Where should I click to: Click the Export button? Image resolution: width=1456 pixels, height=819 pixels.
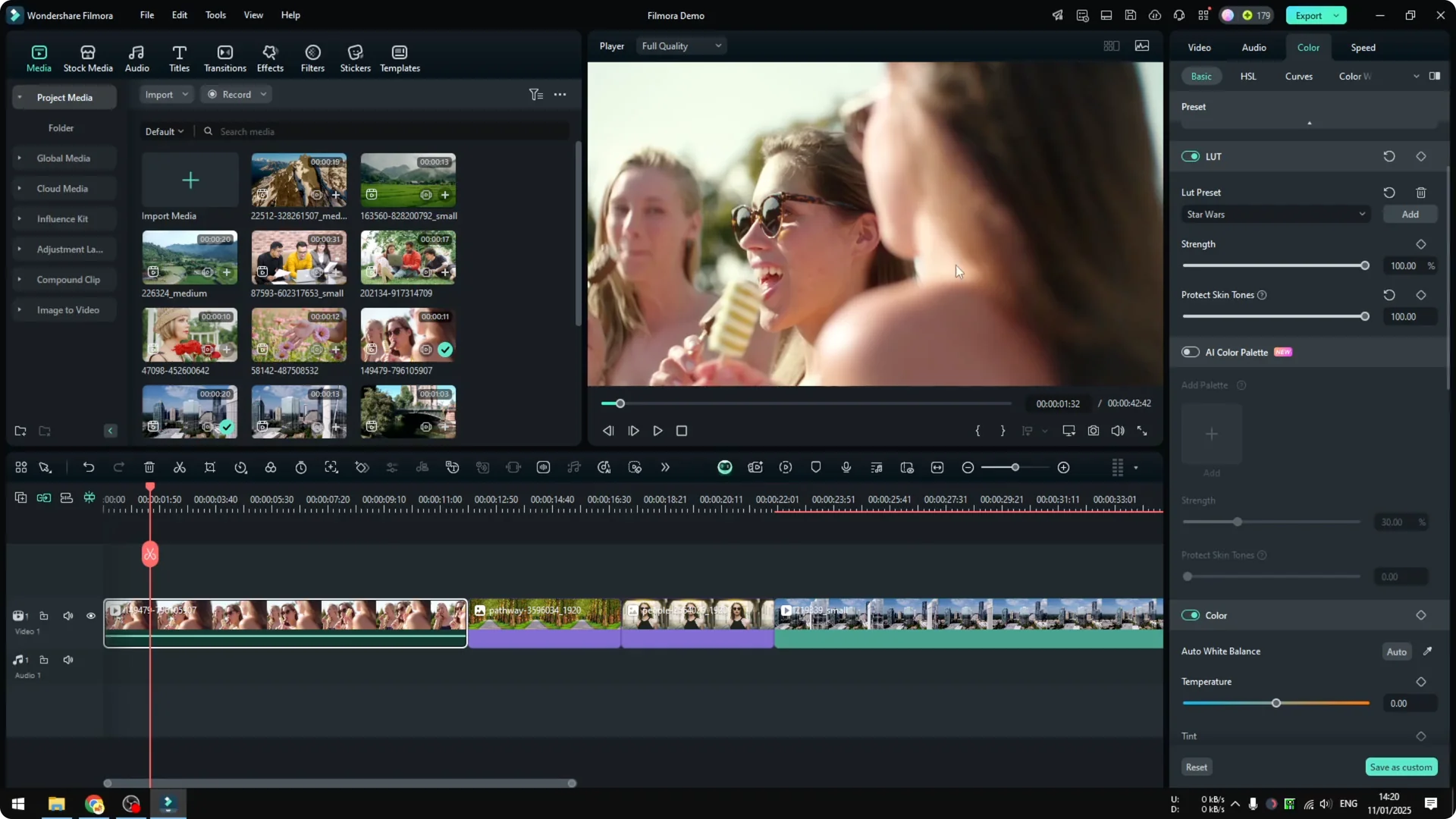[x=1308, y=15]
